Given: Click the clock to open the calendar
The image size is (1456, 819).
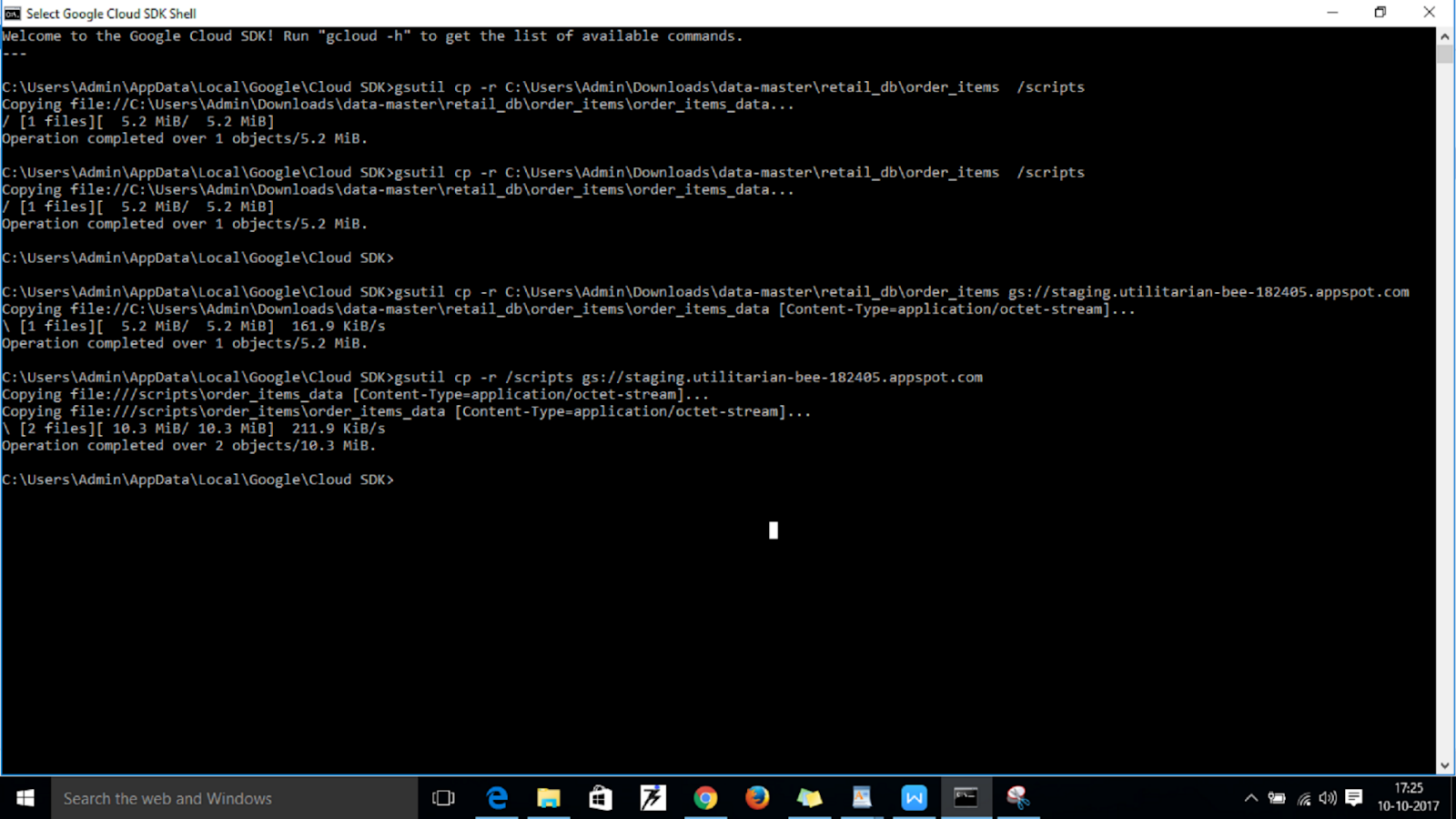Looking at the screenshot, I should (1408, 798).
